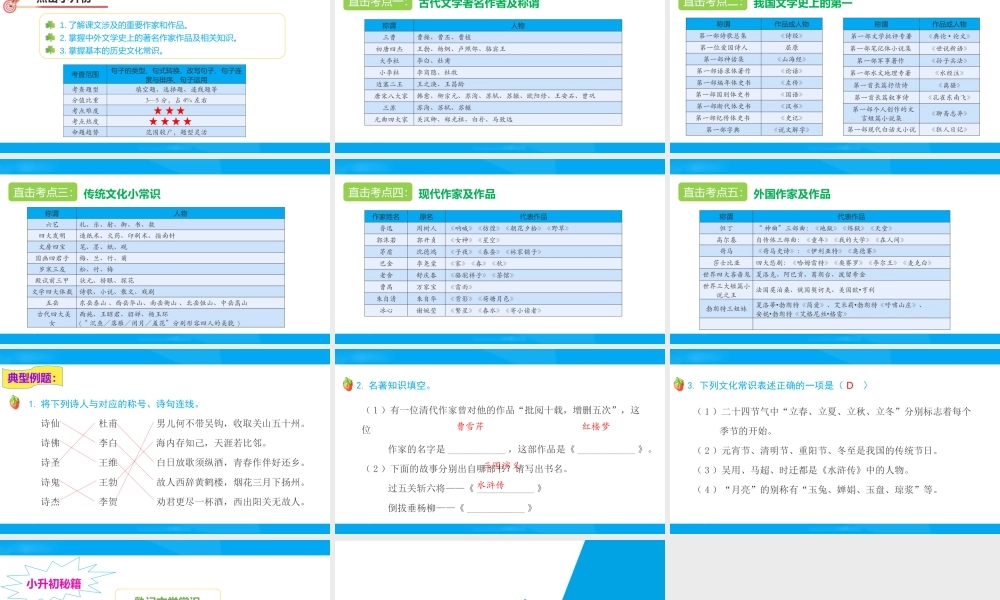1000x600 pixels.
Task: Click the heading 古代文学著名作者及称谓
Action: click(478, 4)
